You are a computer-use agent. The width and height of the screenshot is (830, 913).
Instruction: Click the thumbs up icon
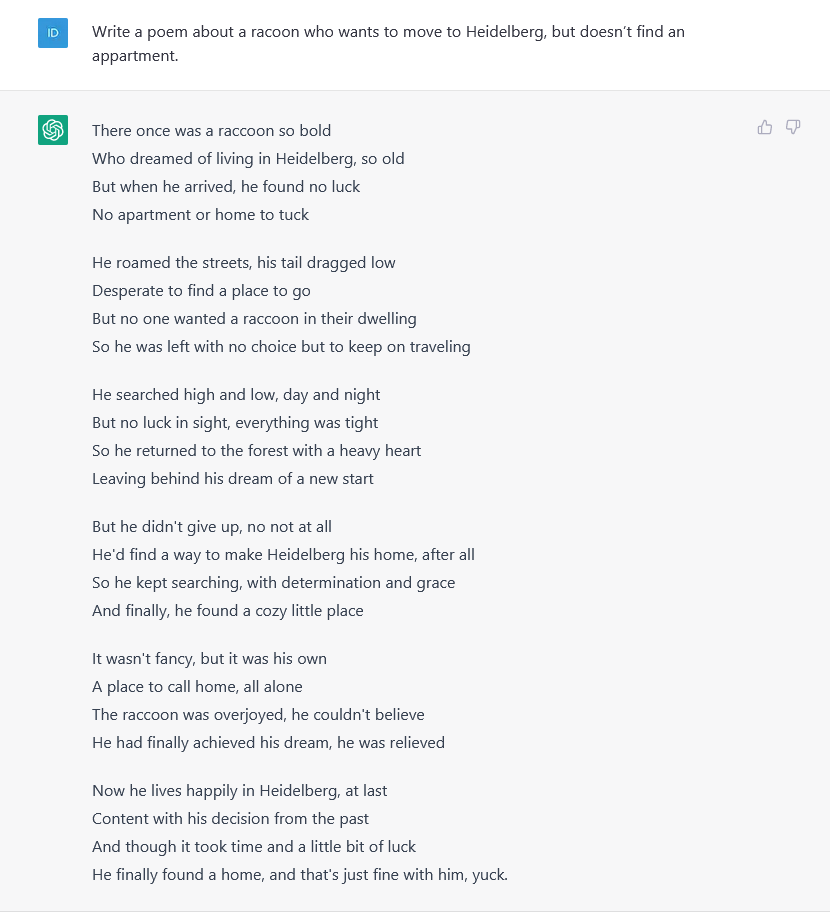click(x=765, y=127)
